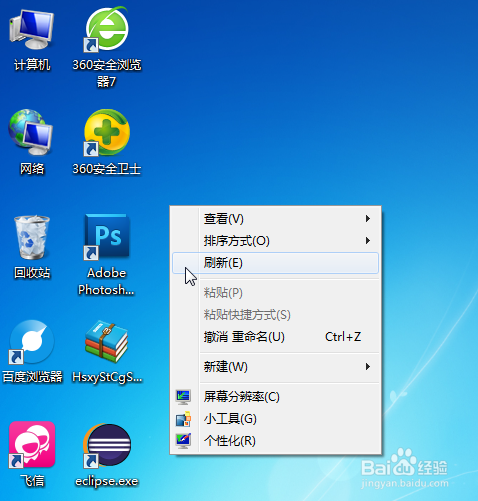The image size is (478, 501).
Task: Choose 个性化(R) from the context menu
Action: pos(275,441)
